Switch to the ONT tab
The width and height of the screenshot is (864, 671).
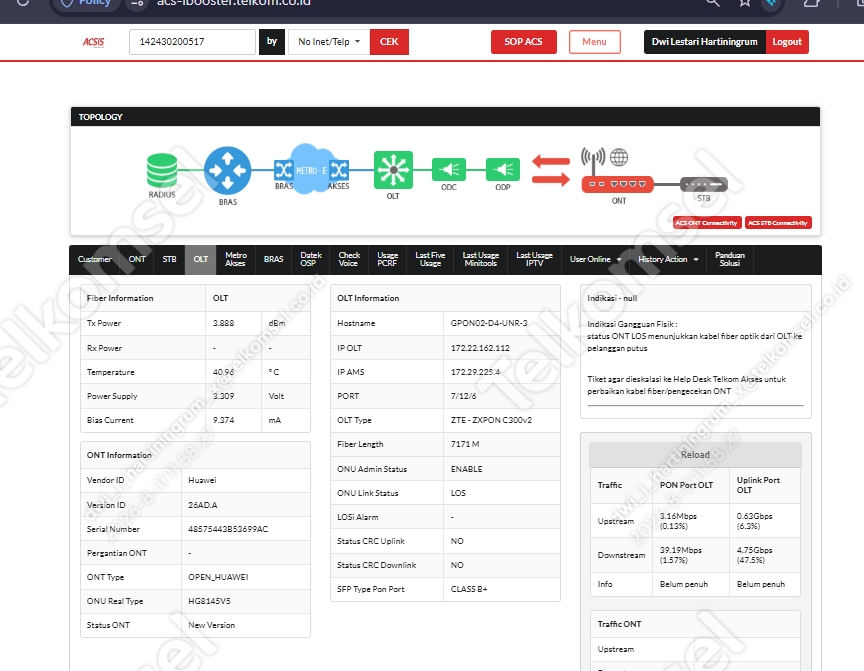point(137,259)
